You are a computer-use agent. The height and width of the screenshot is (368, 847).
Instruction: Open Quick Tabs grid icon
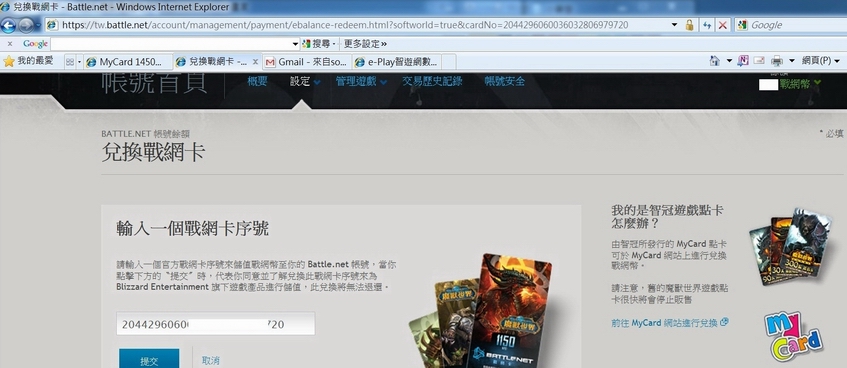pyautogui.click(x=70, y=62)
